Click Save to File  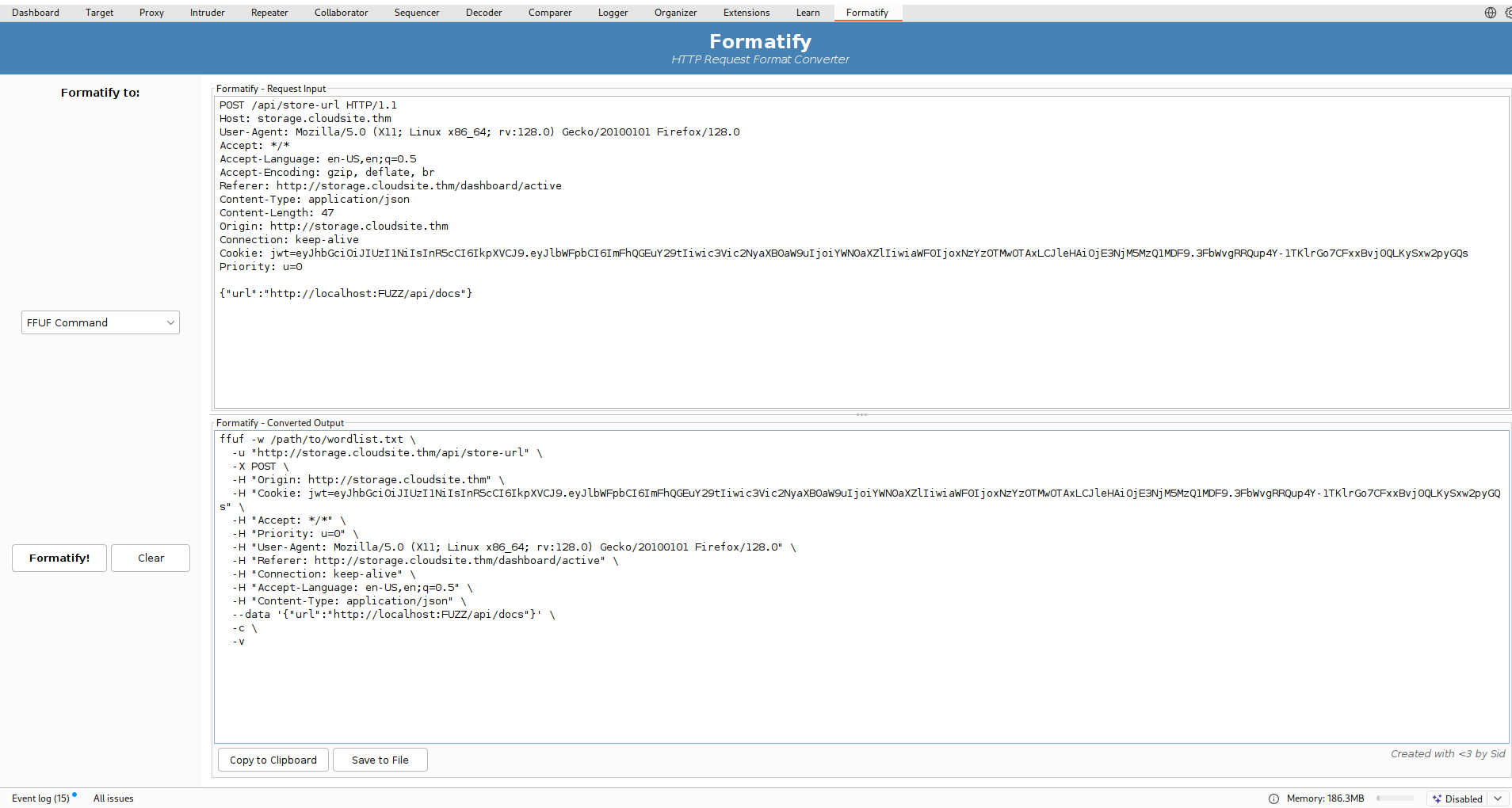point(380,759)
